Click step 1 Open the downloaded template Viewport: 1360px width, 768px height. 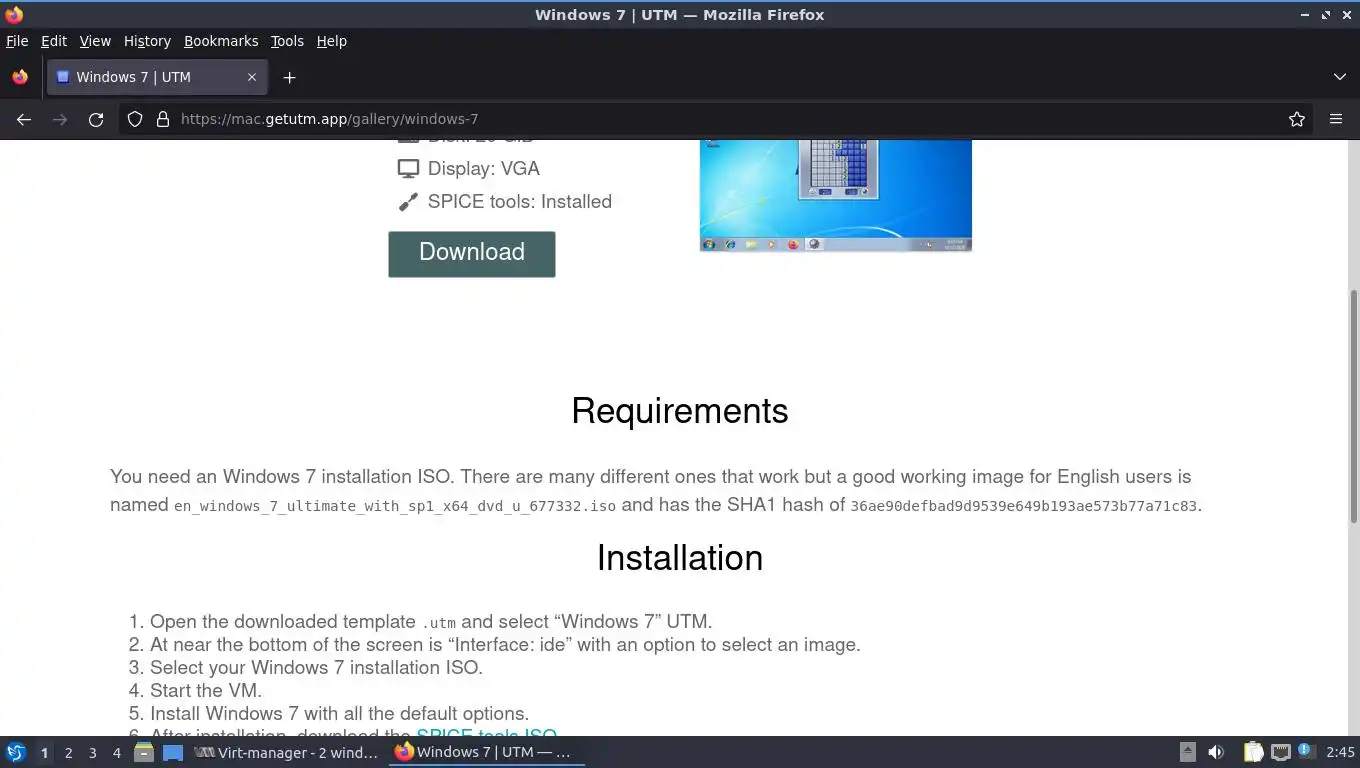click(x=431, y=622)
